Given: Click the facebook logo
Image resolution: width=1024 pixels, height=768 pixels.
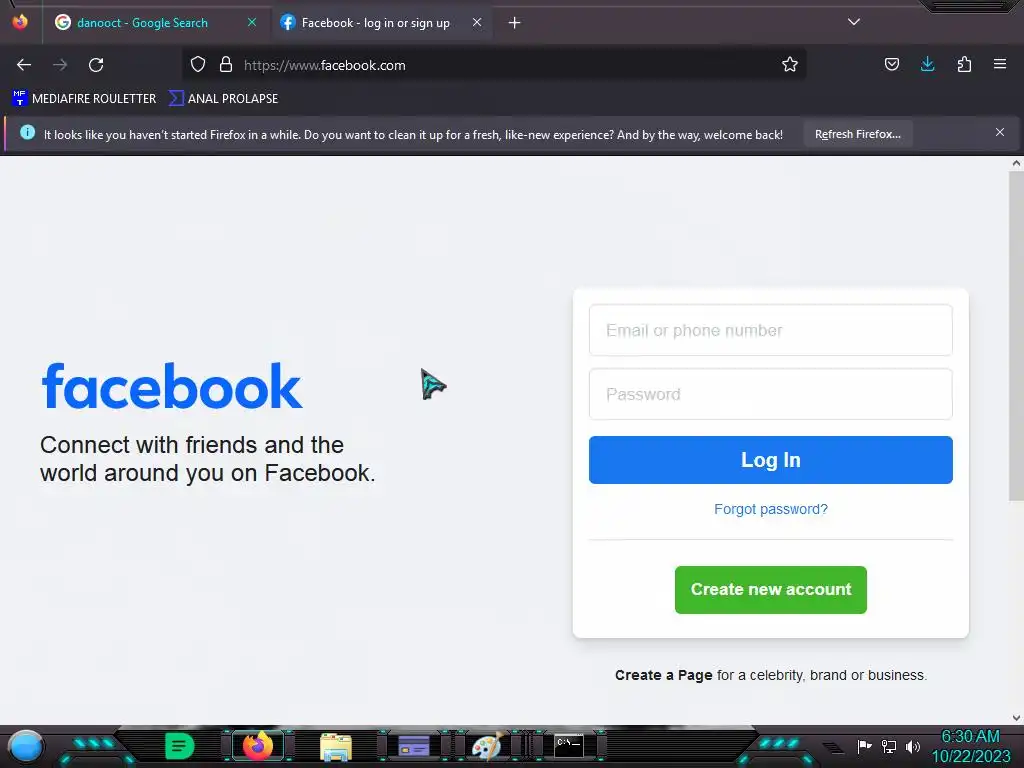Looking at the screenshot, I should click(172, 386).
